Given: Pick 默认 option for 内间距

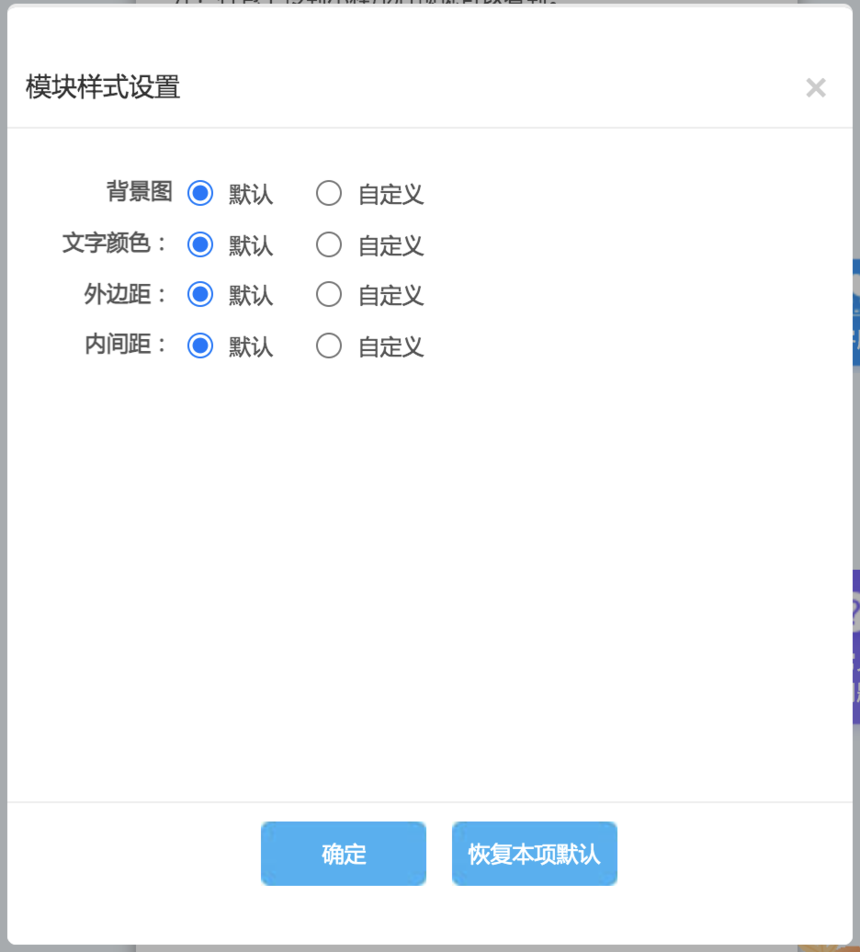Looking at the screenshot, I should [200, 346].
